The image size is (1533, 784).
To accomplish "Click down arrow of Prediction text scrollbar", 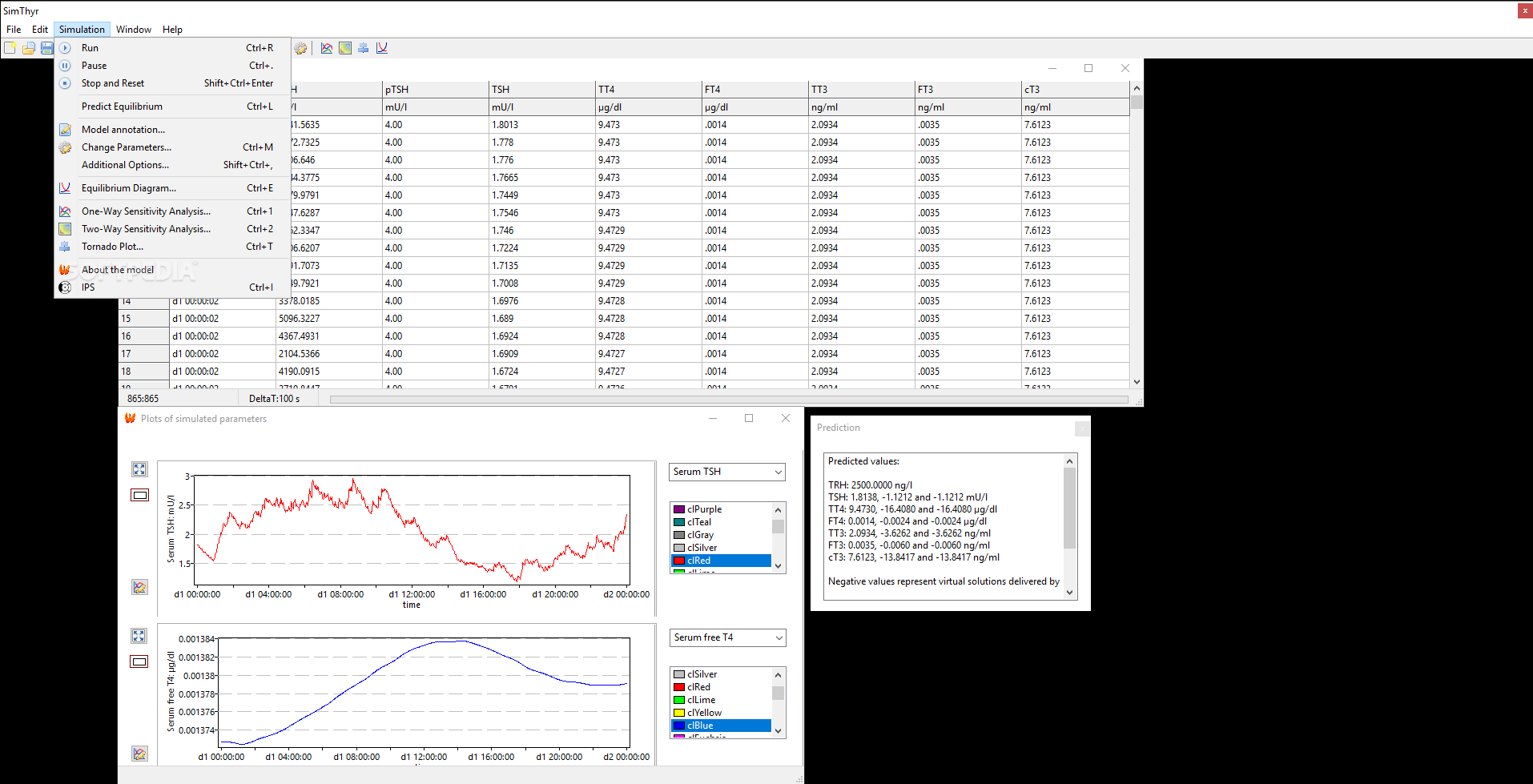I will 1069,593.
